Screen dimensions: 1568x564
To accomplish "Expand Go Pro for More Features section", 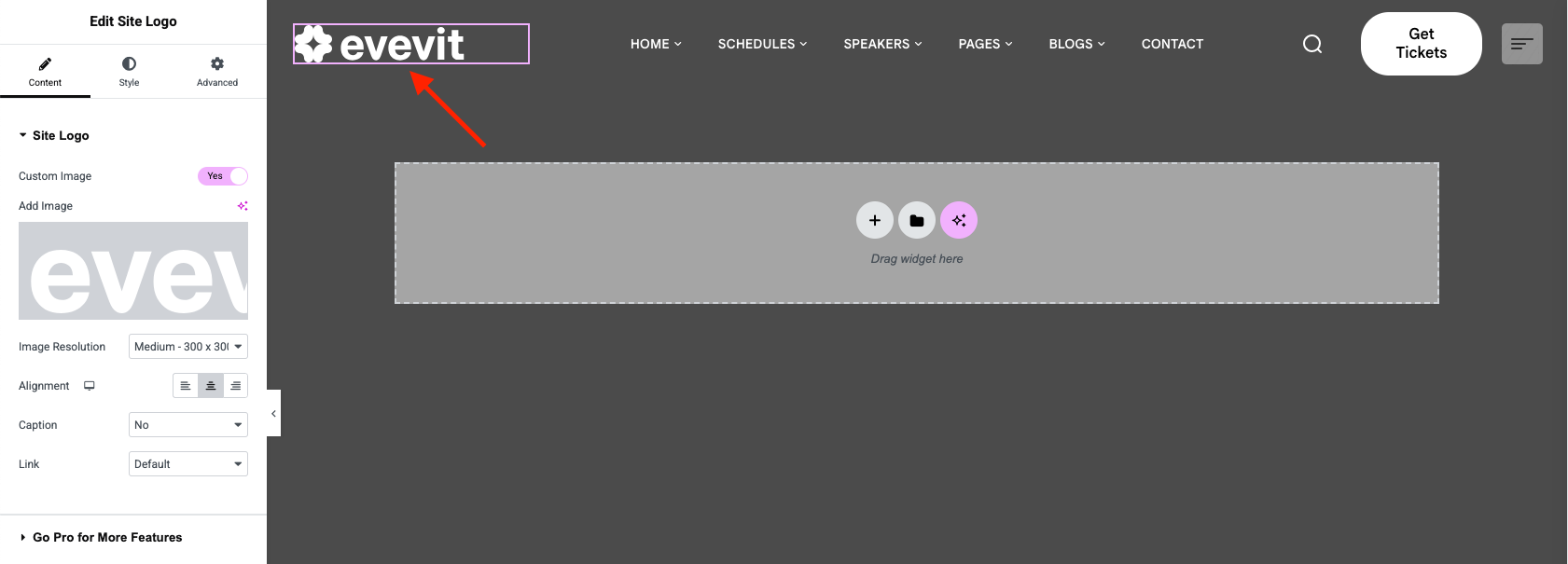I will tap(106, 538).
